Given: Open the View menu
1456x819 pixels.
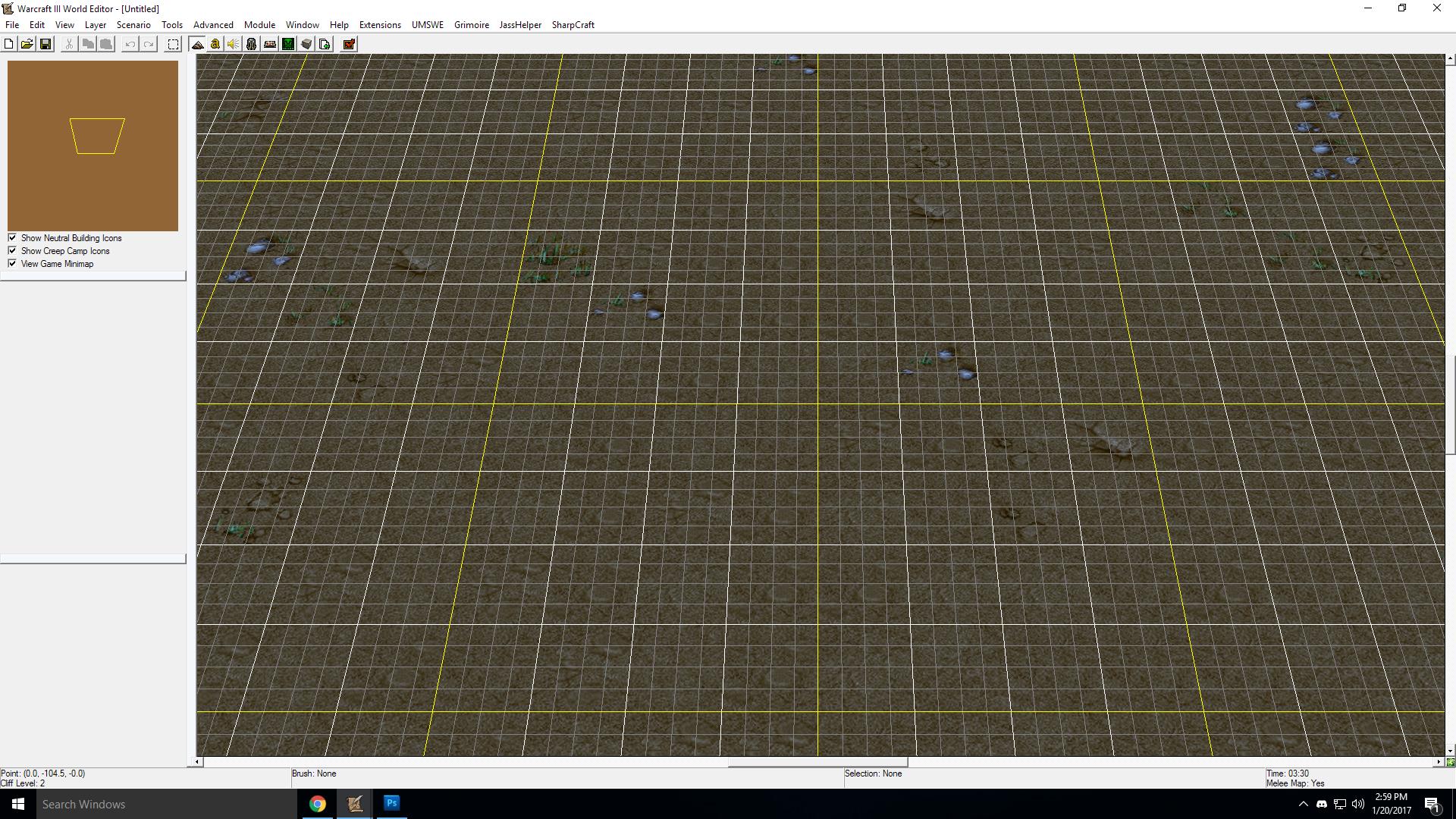Looking at the screenshot, I should (64, 24).
